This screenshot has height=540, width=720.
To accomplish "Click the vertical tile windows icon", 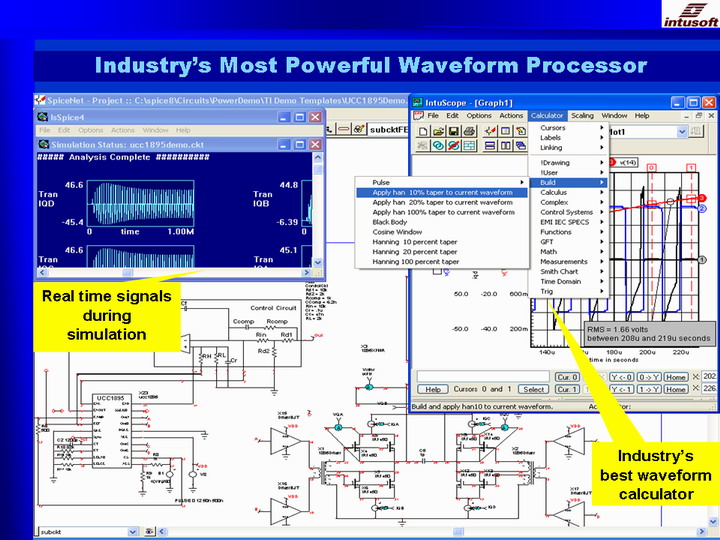I will pyautogui.click(x=506, y=146).
